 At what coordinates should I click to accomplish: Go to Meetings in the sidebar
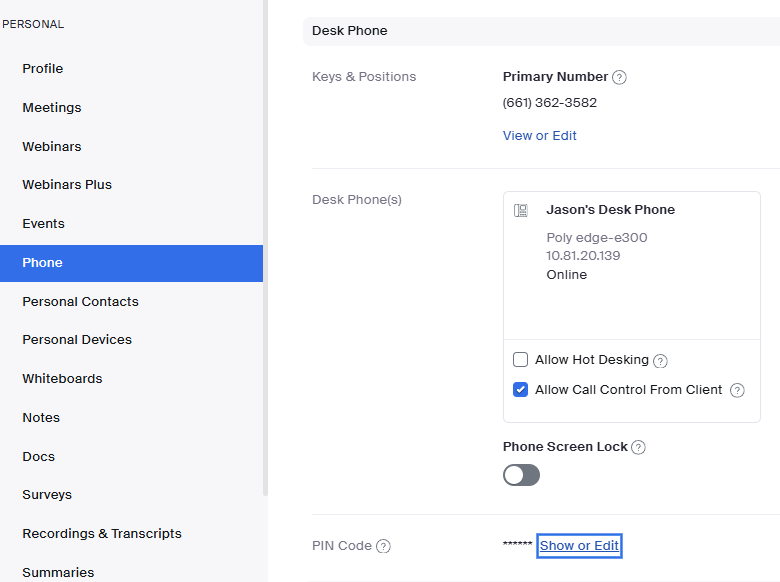[52, 108]
